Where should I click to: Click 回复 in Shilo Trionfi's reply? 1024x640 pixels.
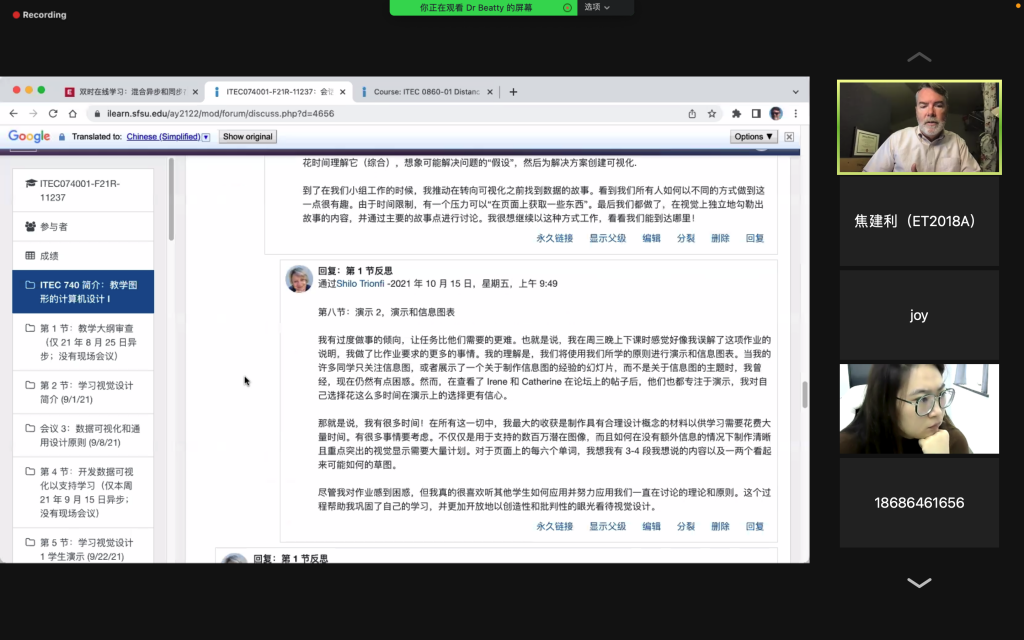(755, 526)
